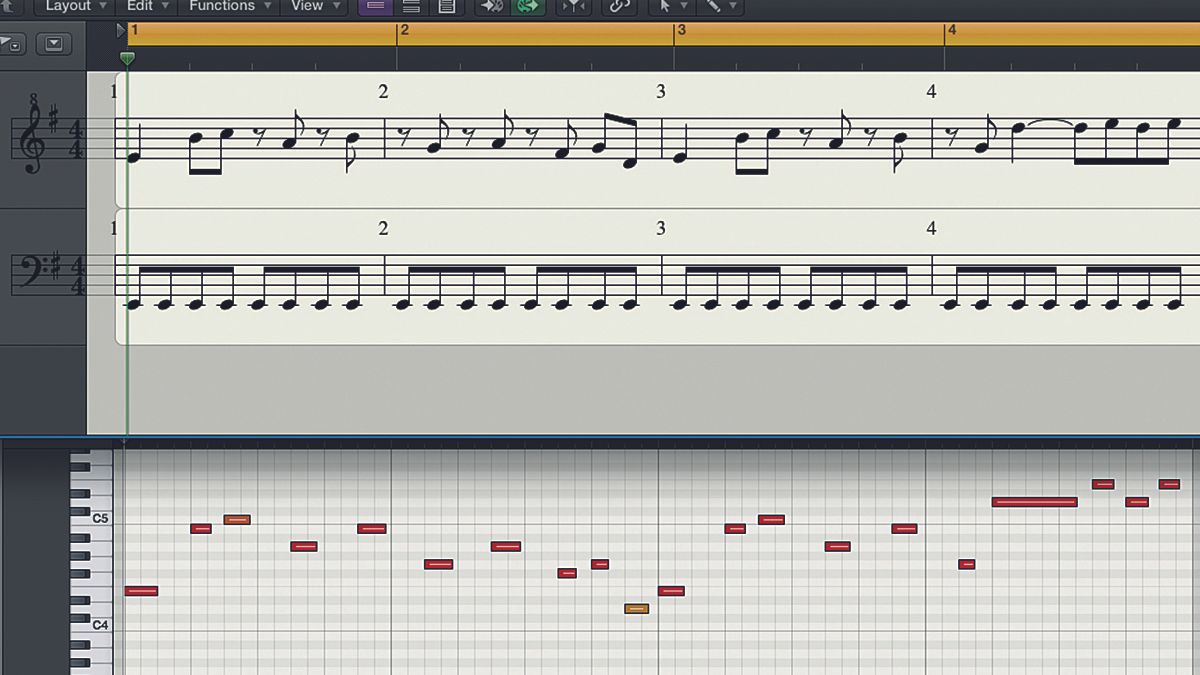Select a red note in the piano roll
The width and height of the screenshot is (1200, 675).
coord(200,528)
